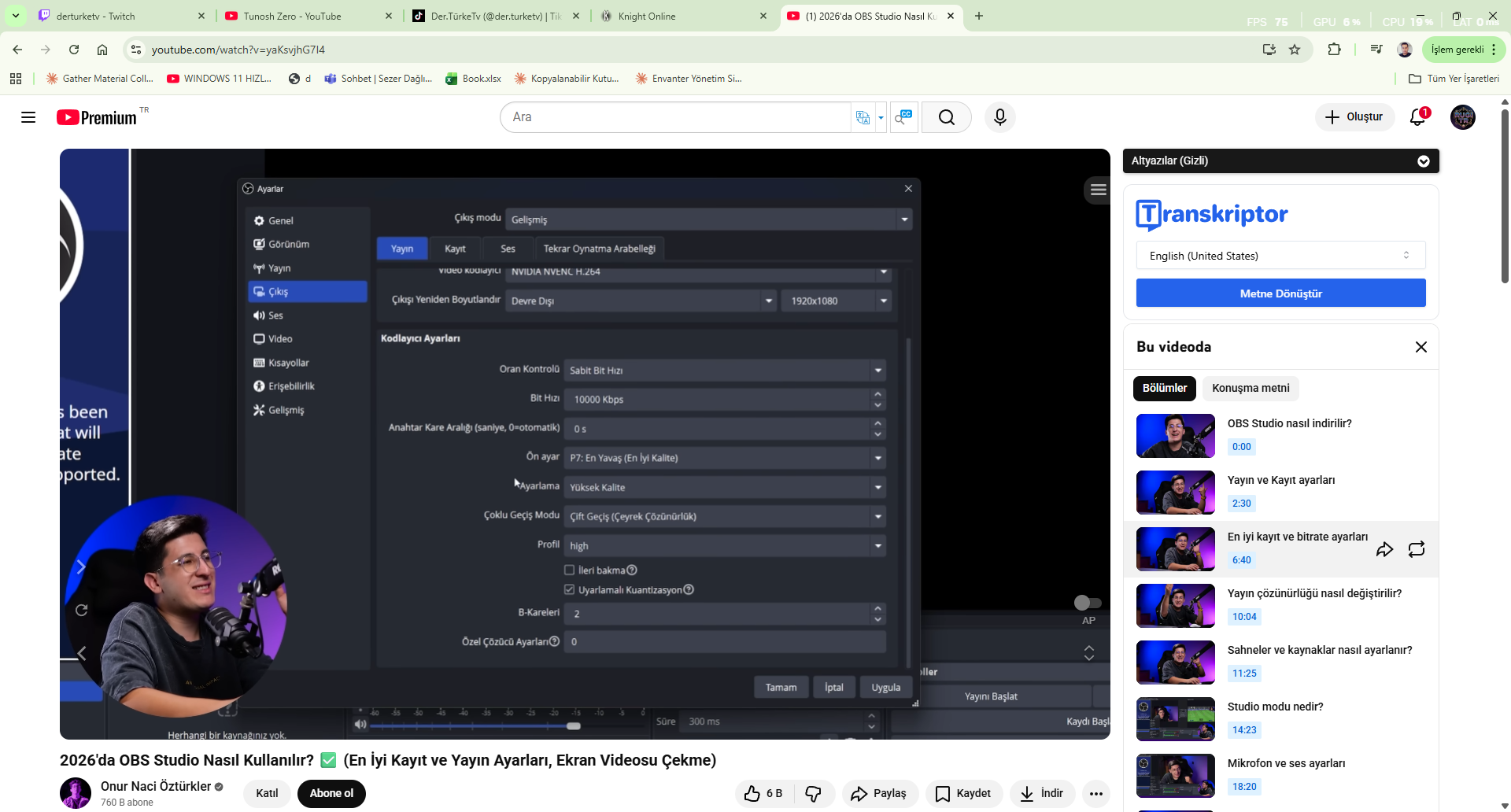Open the browser extensions puzzle icon

coord(1334,50)
